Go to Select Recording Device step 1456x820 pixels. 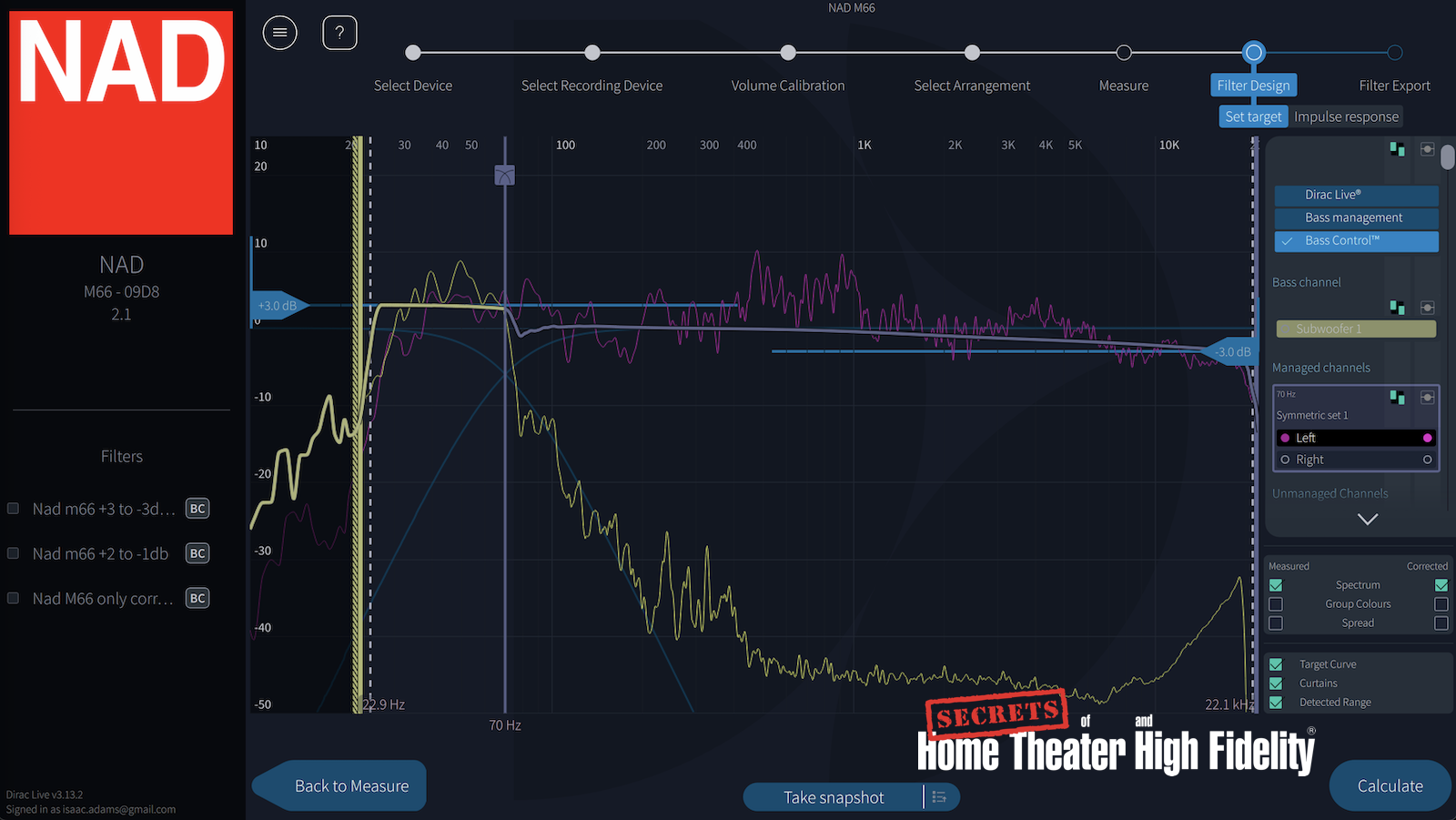click(x=591, y=86)
